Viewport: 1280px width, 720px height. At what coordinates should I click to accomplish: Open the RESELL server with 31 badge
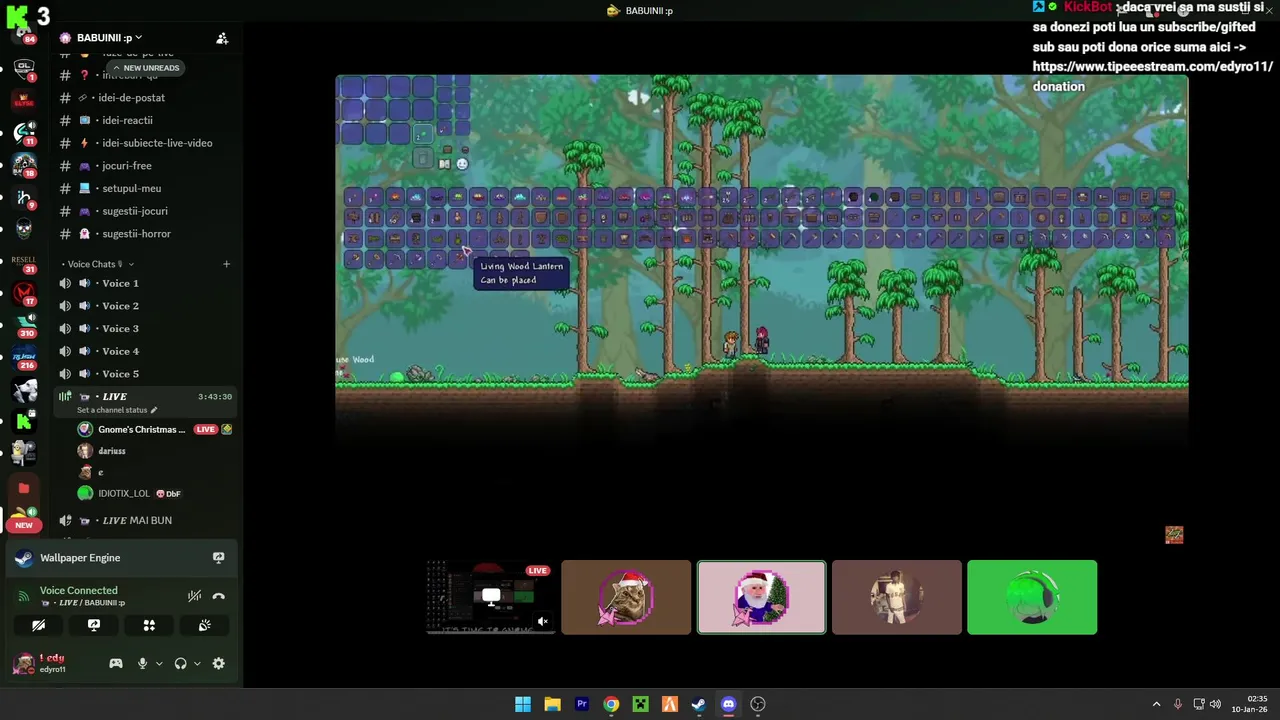[24, 262]
